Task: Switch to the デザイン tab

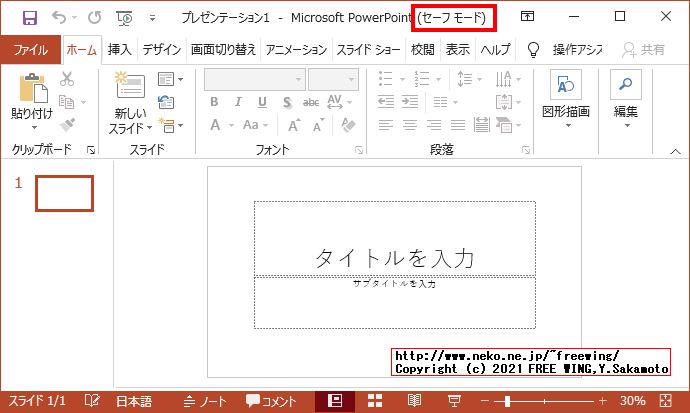Action: tap(162, 50)
